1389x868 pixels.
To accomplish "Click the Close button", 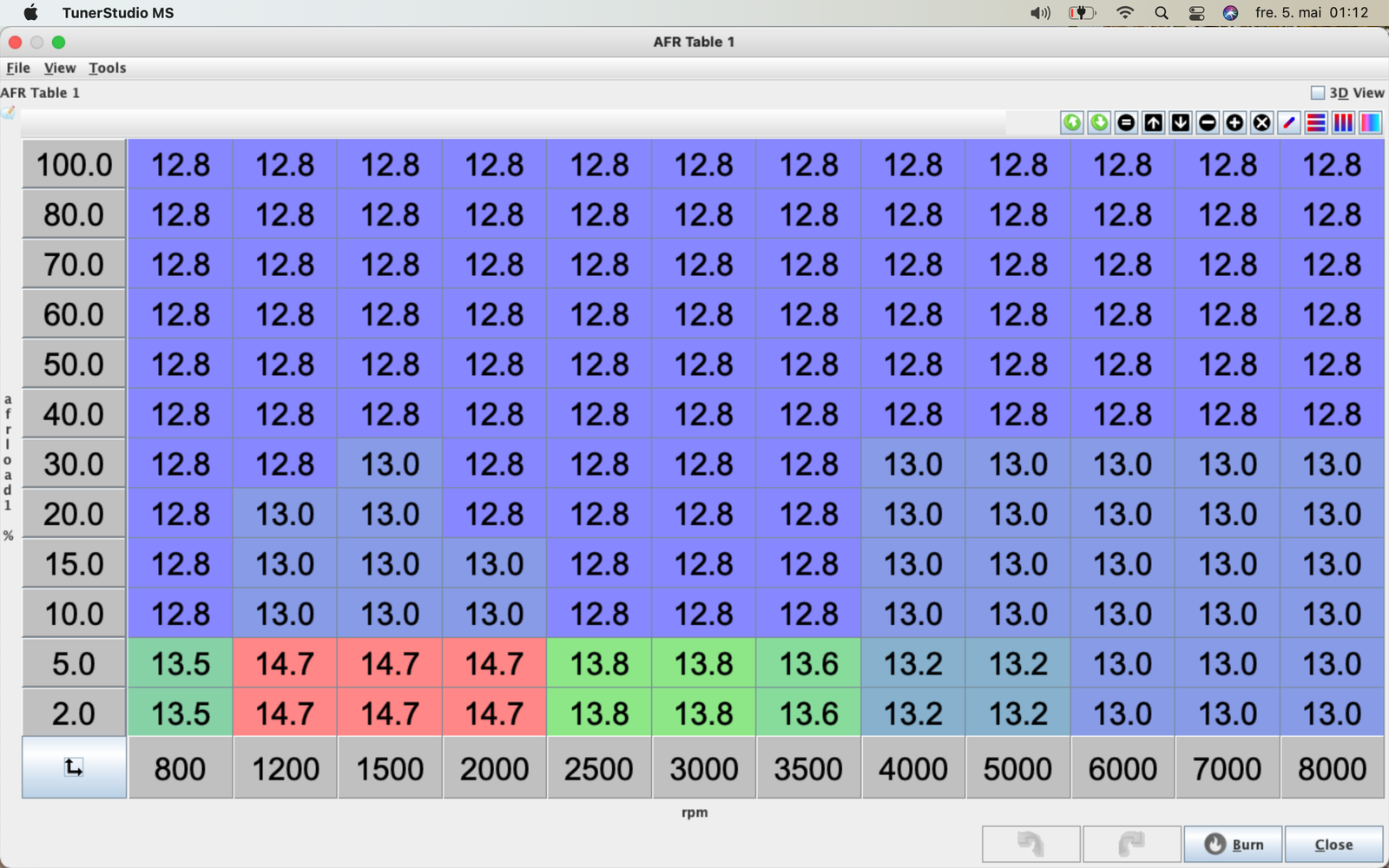I will [x=1333, y=844].
